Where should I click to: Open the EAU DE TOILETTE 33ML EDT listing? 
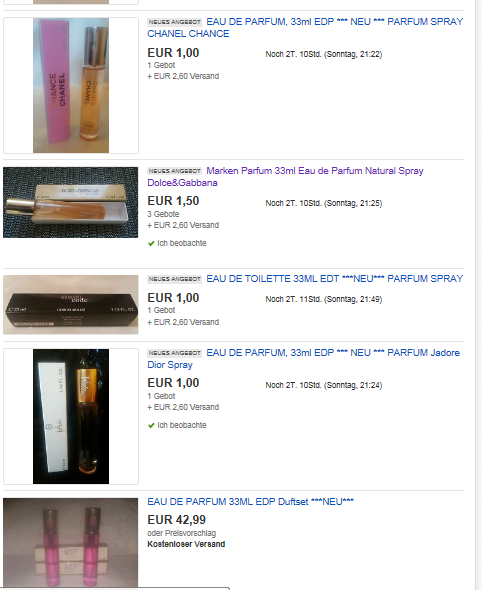click(x=335, y=279)
